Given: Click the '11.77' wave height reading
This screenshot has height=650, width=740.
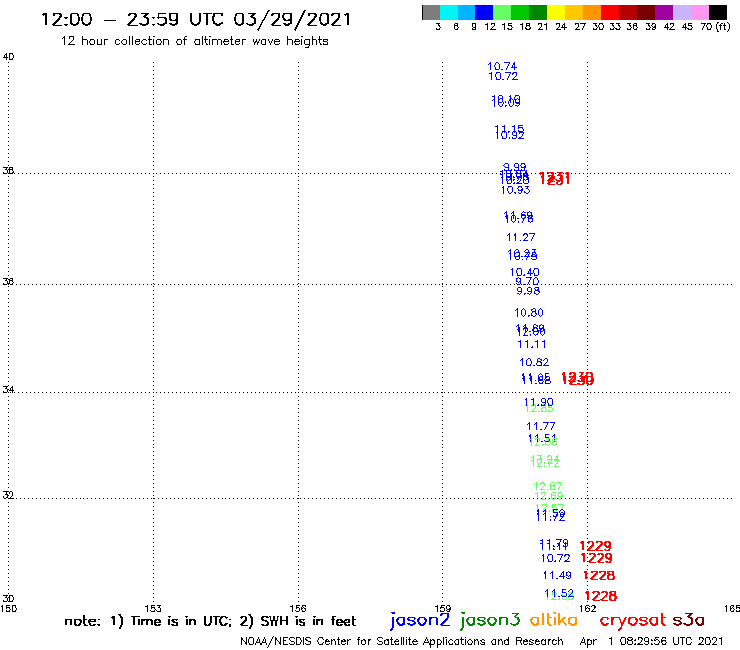Looking at the screenshot, I should 541,426.
